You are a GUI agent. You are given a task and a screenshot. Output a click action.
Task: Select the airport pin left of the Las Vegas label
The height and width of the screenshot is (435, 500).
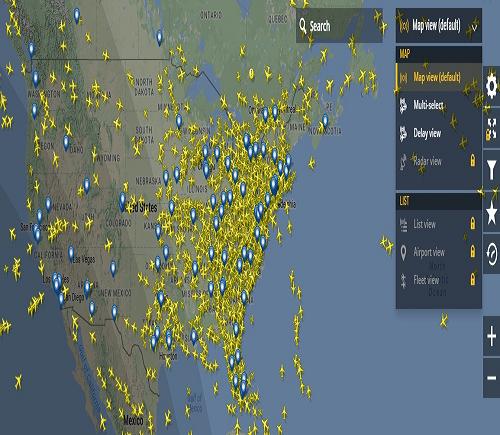71,253
